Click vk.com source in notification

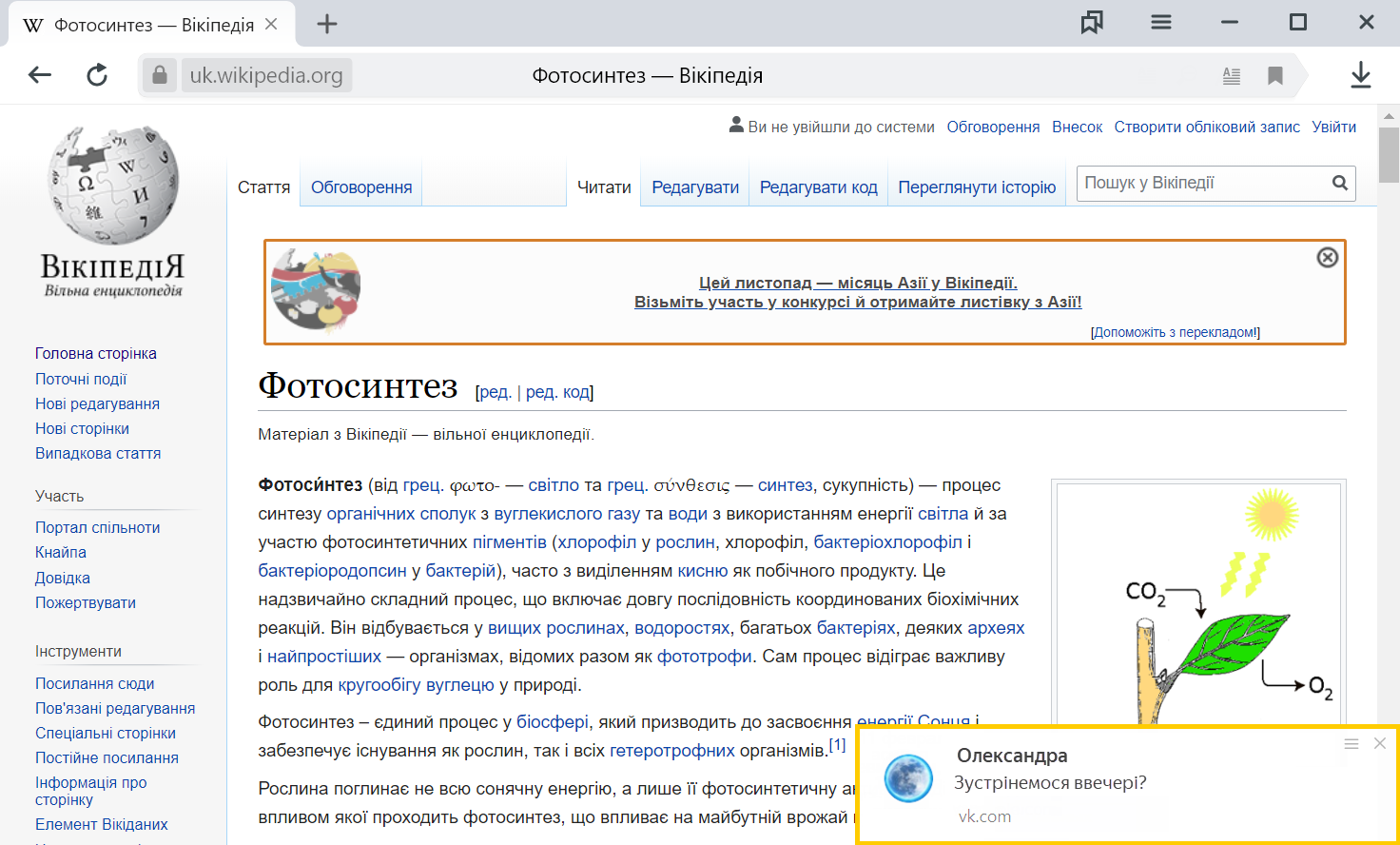(x=984, y=816)
